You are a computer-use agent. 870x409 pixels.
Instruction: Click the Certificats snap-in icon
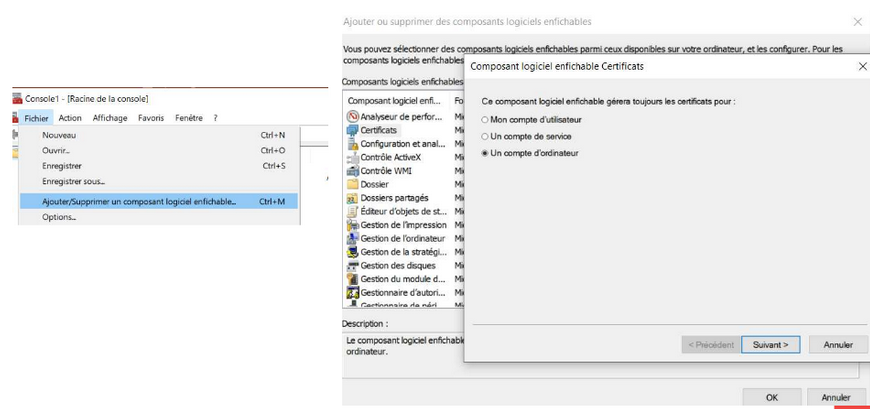tap(352, 130)
